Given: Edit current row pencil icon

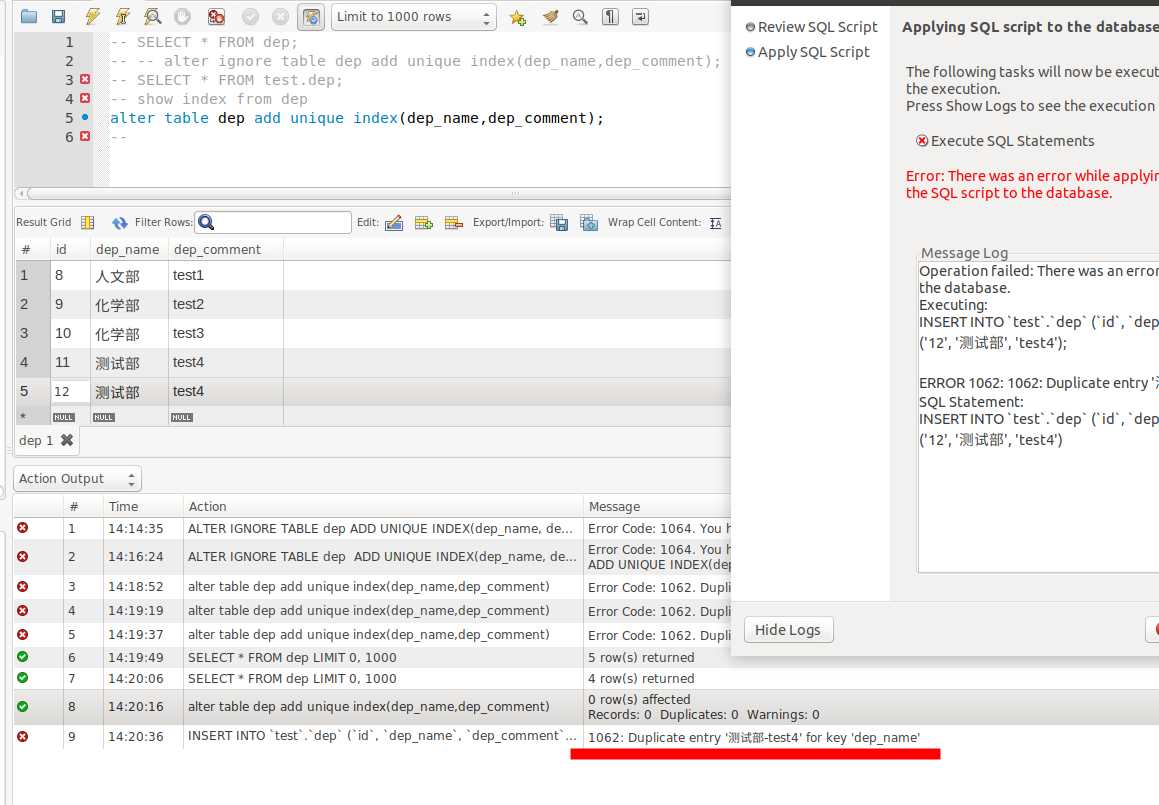Looking at the screenshot, I should point(394,223).
